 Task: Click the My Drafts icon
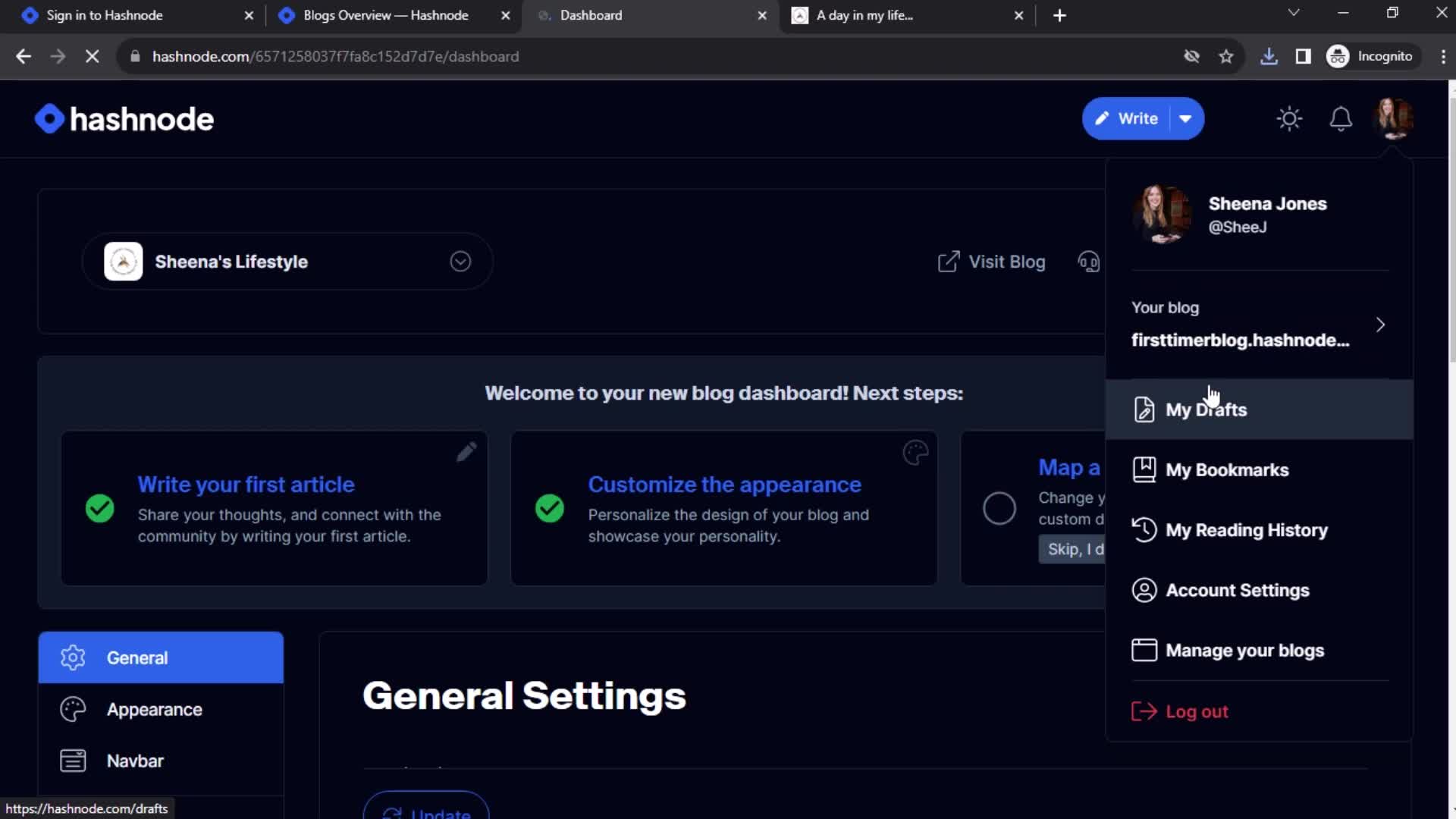click(x=1143, y=409)
